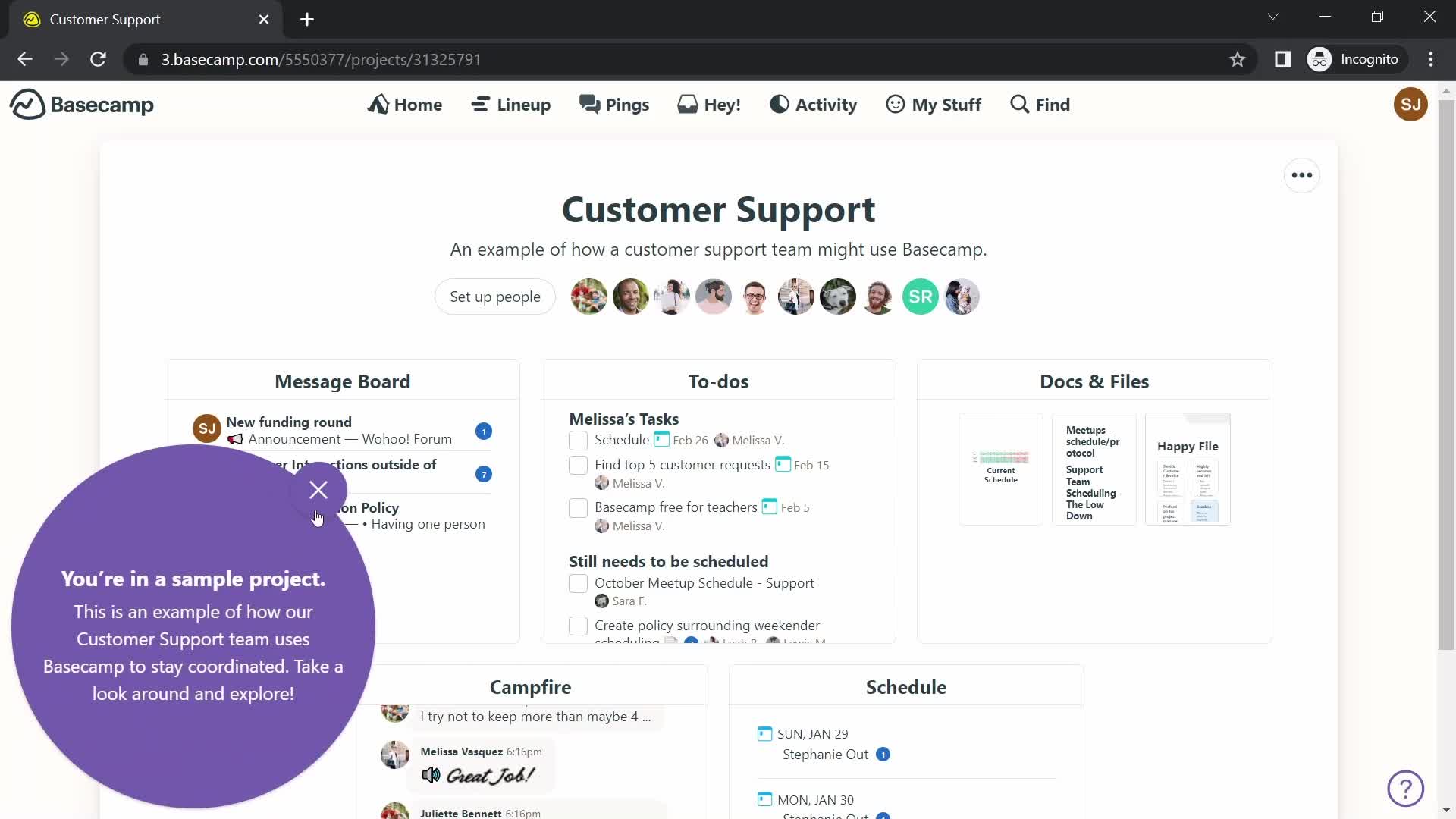The width and height of the screenshot is (1456, 819).
Task: Open New funding round announcement
Action: coord(289,422)
